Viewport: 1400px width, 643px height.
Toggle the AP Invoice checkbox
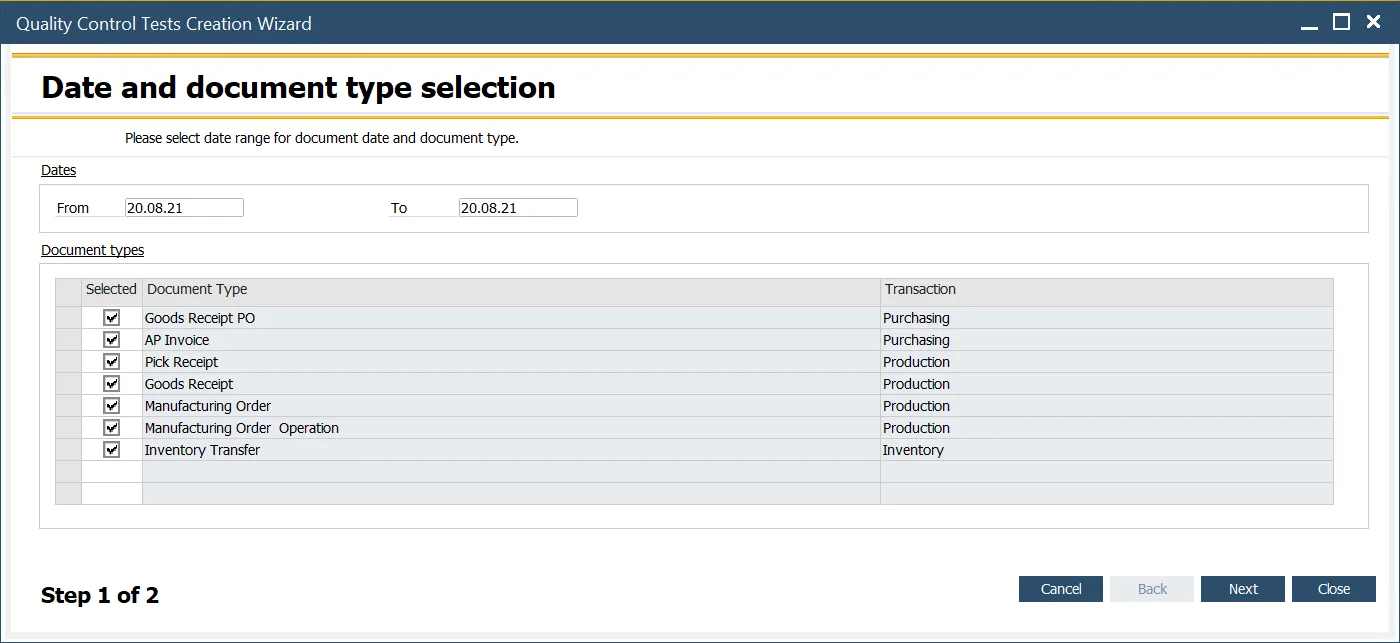point(111,340)
